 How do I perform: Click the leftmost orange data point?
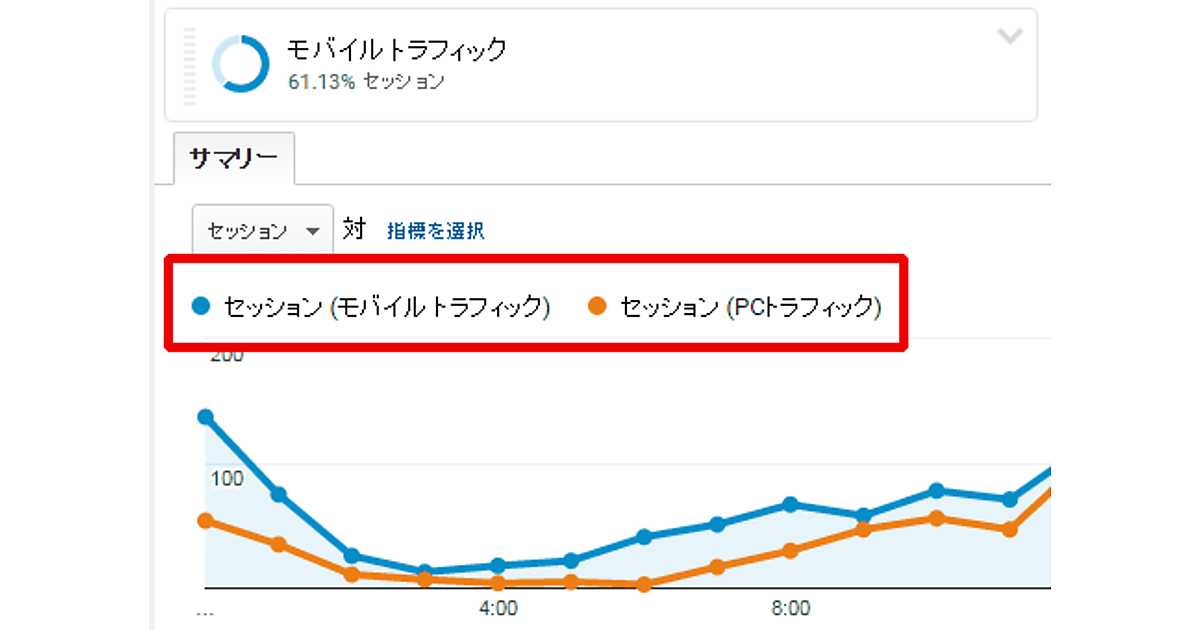[206, 521]
